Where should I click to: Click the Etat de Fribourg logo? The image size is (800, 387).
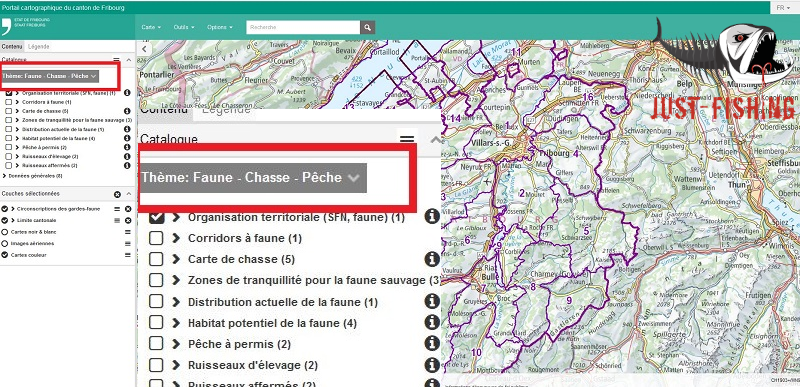point(26,26)
